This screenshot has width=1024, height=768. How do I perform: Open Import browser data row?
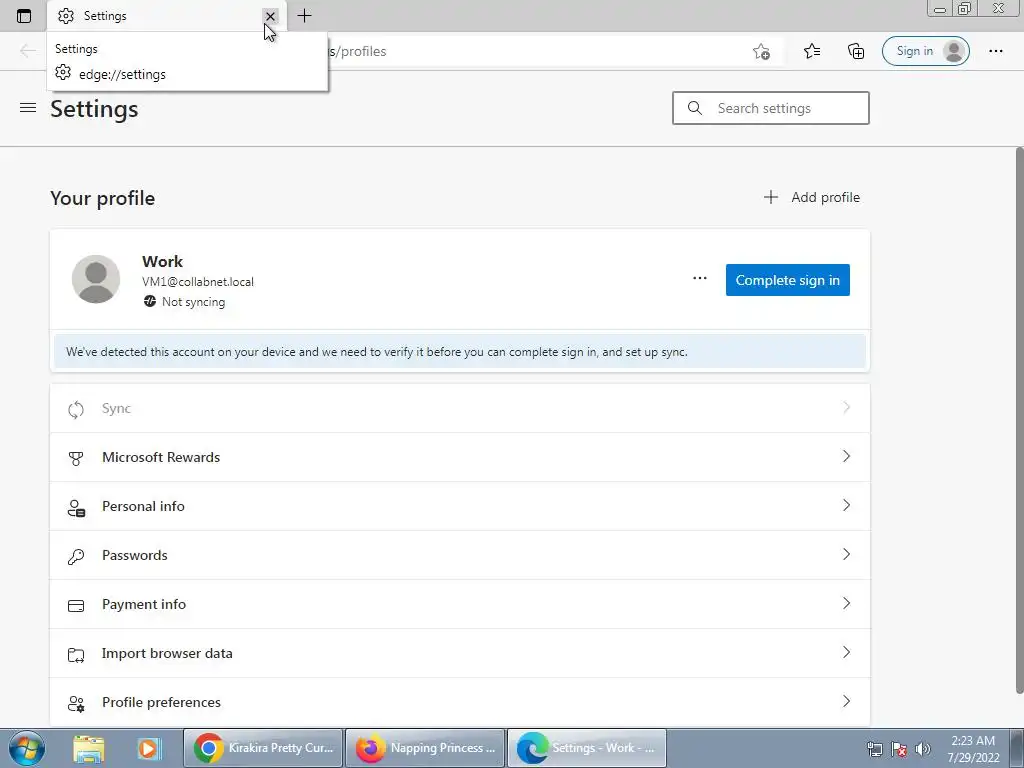coord(460,653)
